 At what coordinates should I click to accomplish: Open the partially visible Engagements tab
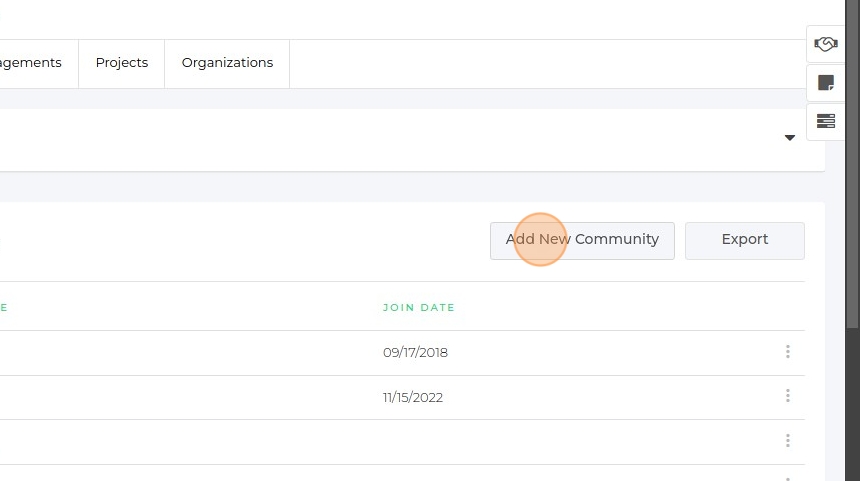32,63
